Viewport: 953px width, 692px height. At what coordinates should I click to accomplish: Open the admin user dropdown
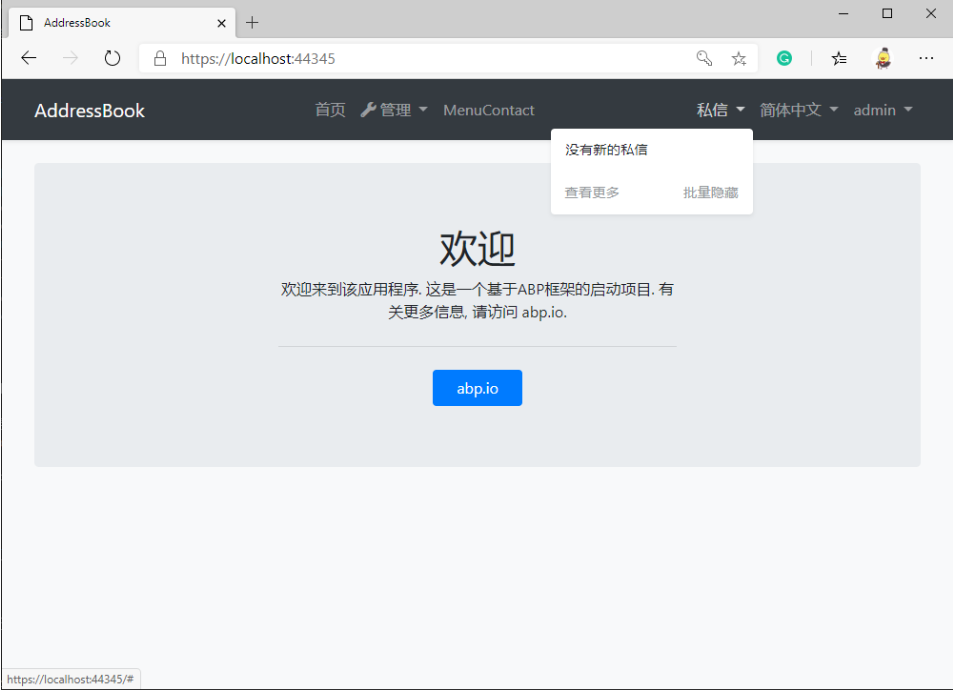coord(882,110)
